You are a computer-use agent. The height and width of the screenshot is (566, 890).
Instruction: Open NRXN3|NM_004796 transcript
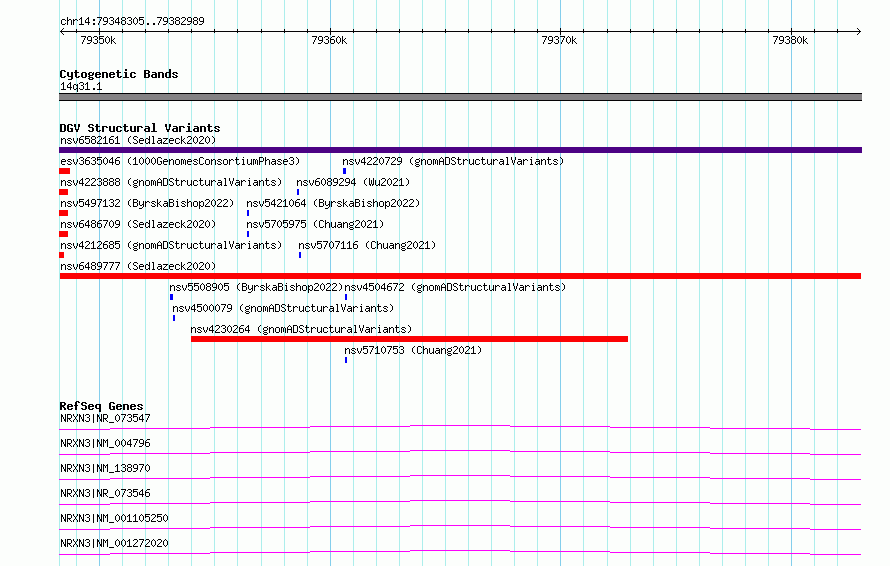point(106,443)
